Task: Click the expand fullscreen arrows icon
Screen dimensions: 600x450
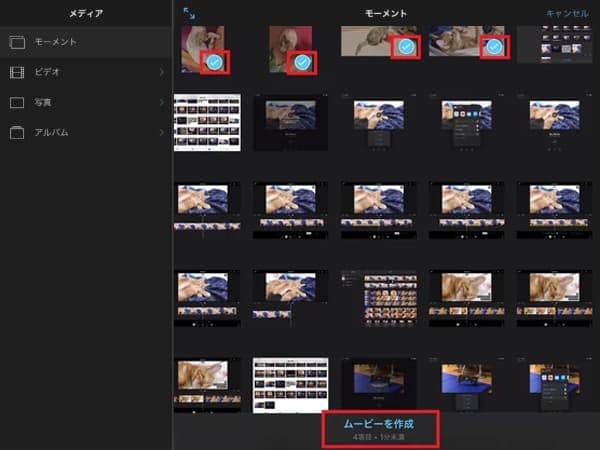Action: [x=189, y=13]
